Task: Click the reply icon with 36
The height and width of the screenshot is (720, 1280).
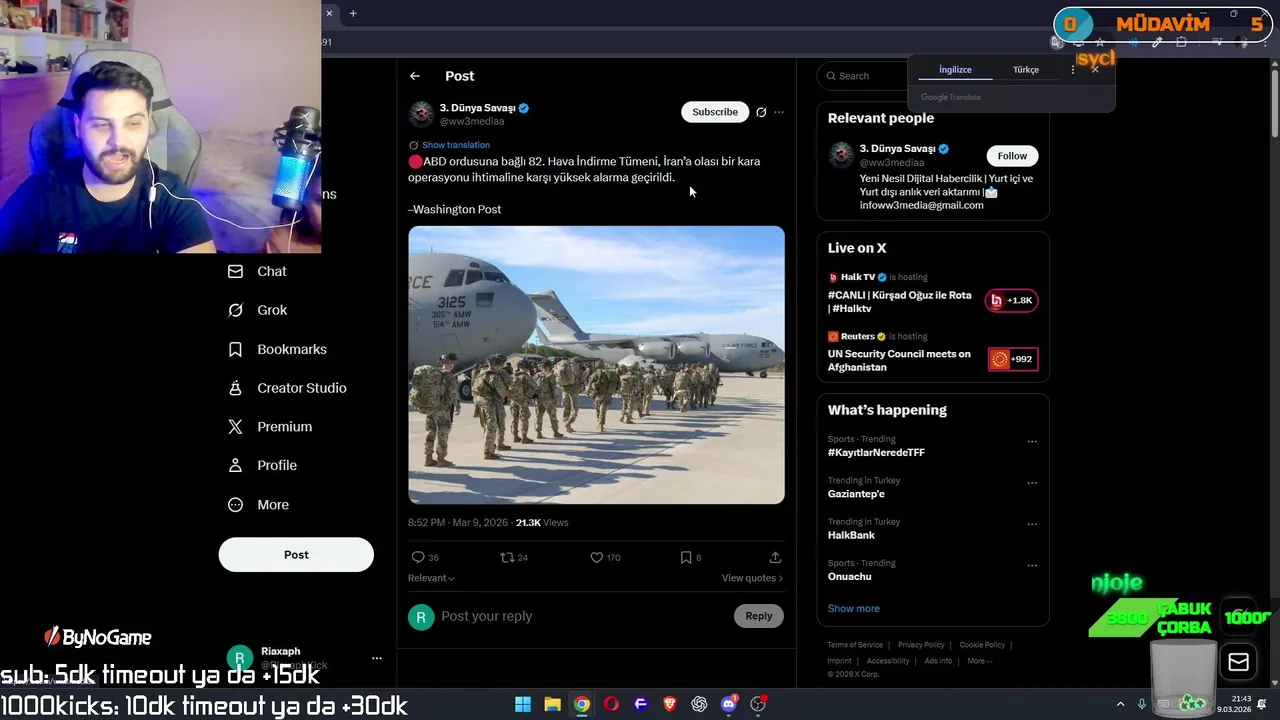Action: point(418,557)
